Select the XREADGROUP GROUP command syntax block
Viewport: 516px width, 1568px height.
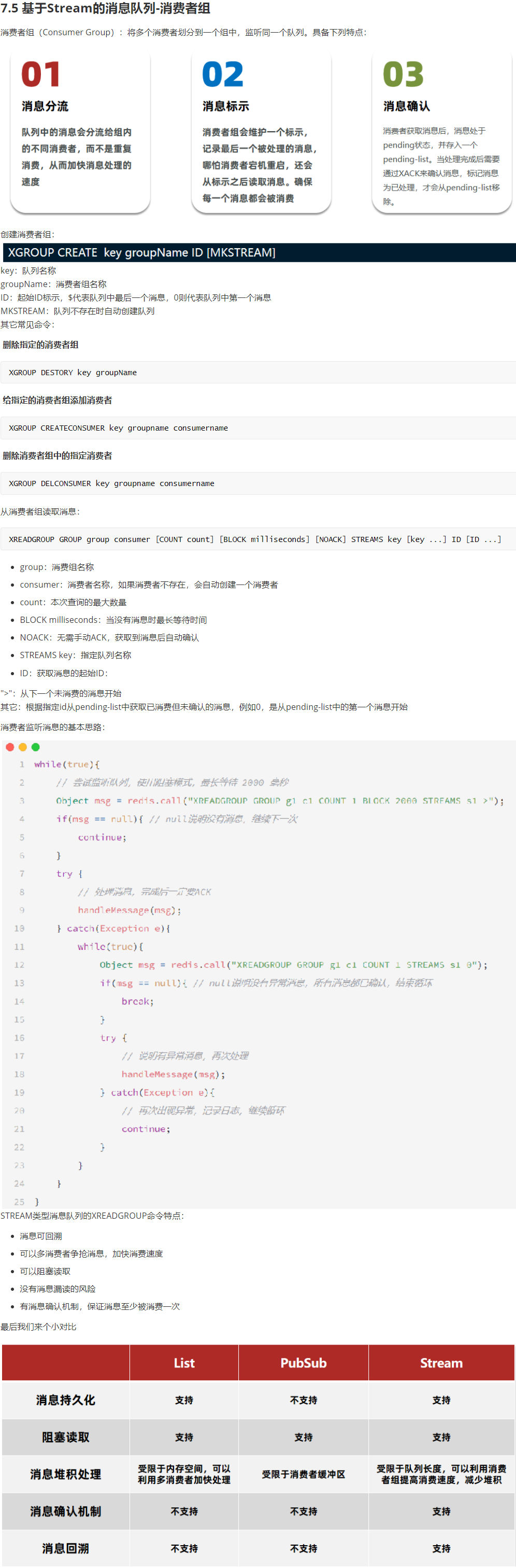pos(255,539)
